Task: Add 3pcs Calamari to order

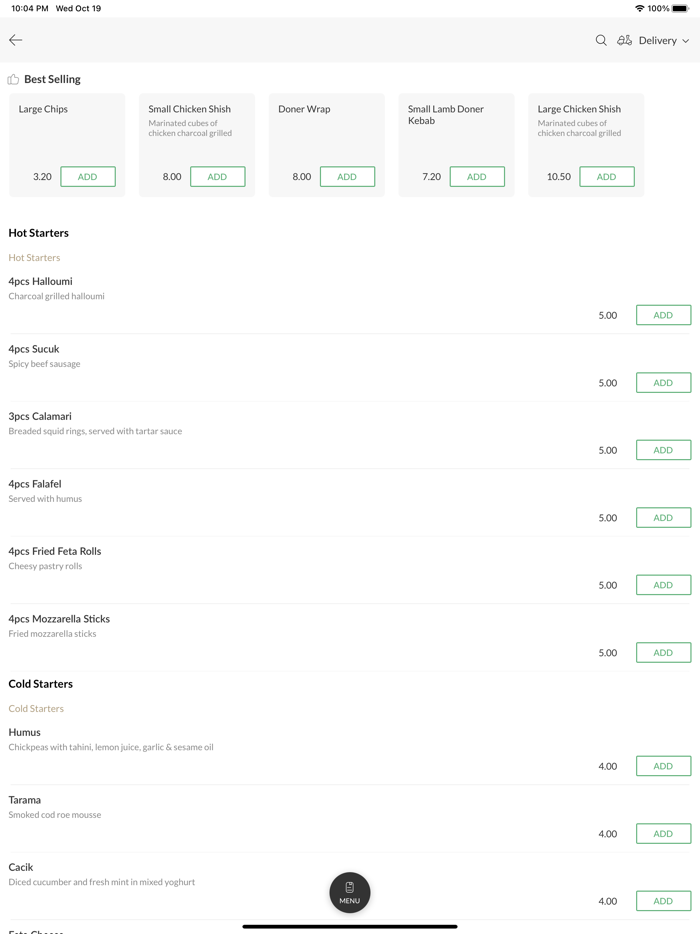Action: (x=663, y=450)
